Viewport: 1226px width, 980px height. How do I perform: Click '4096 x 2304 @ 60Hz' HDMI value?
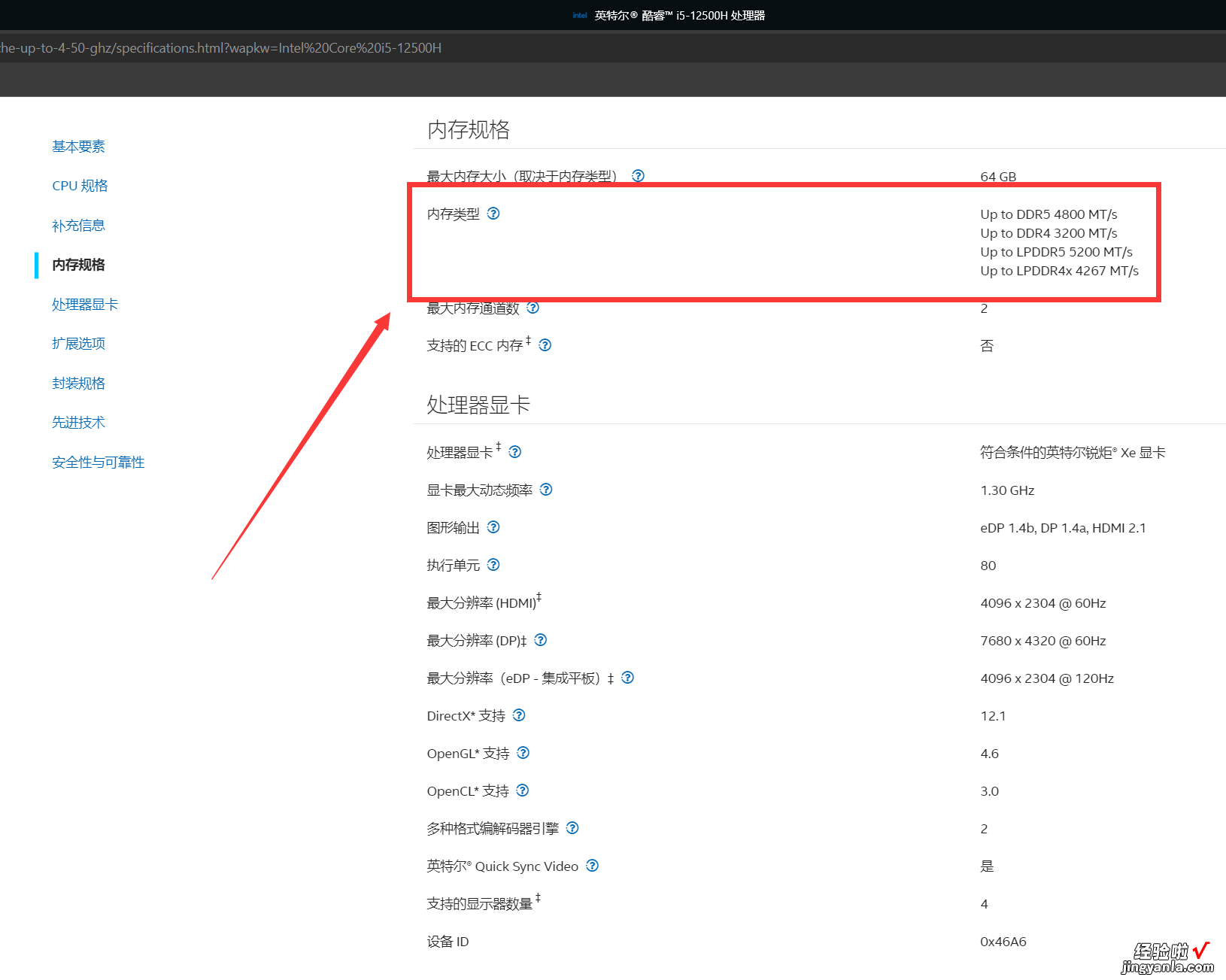(x=1042, y=603)
